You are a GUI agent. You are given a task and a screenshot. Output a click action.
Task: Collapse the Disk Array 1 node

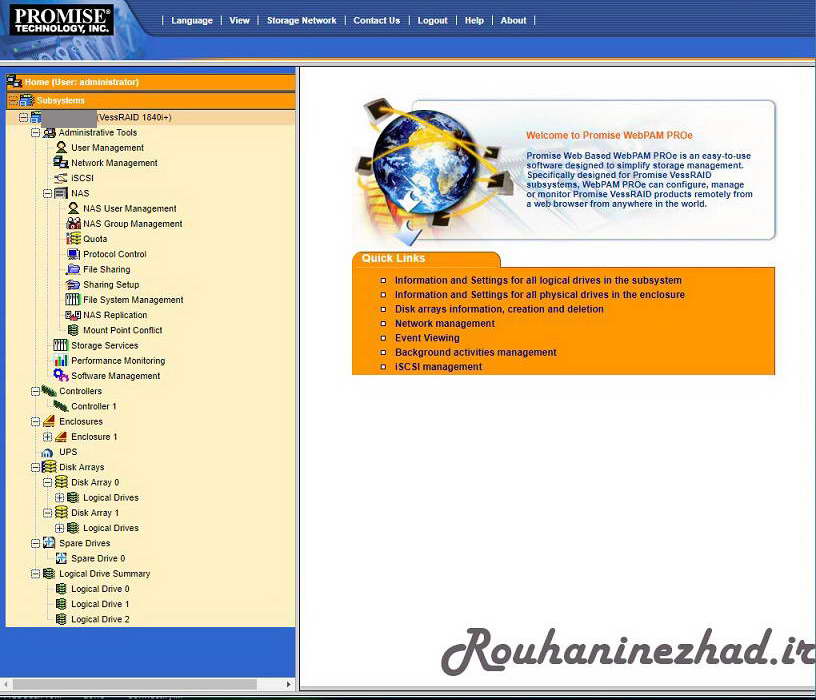47,513
